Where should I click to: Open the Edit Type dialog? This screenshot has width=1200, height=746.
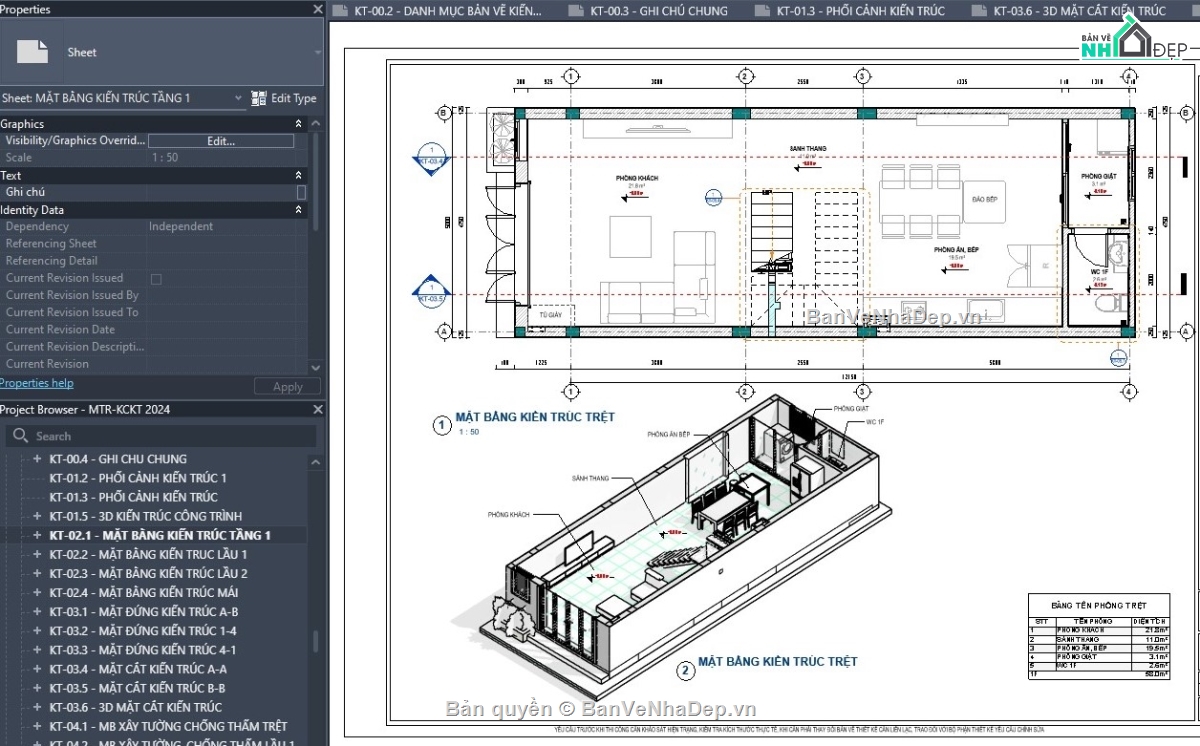pos(284,98)
